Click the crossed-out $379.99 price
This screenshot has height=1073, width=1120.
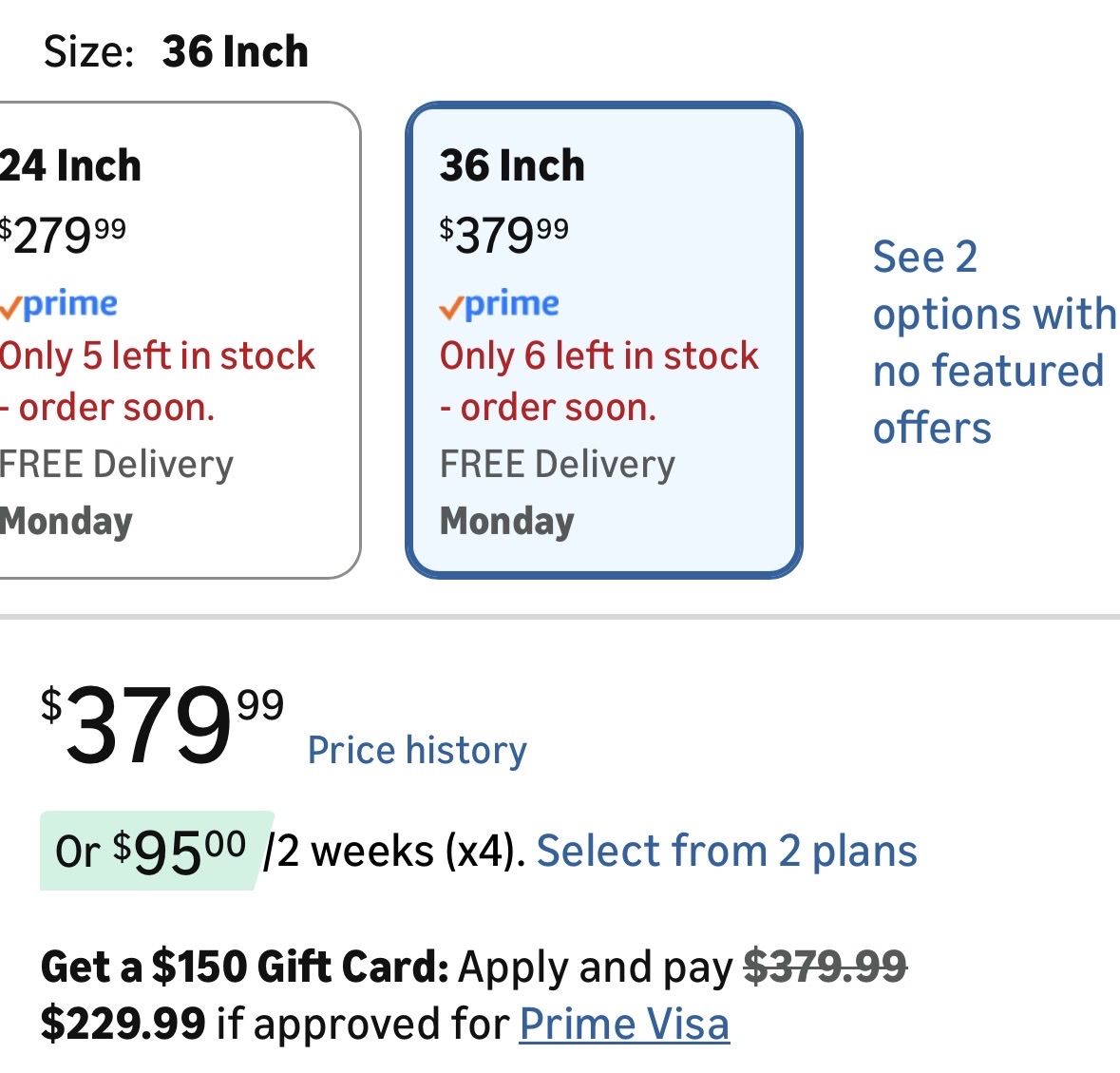point(825,968)
